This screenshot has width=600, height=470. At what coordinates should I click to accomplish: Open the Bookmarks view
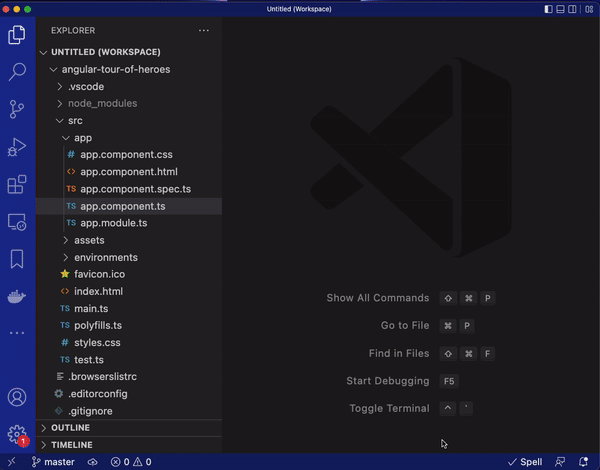click(x=17, y=259)
